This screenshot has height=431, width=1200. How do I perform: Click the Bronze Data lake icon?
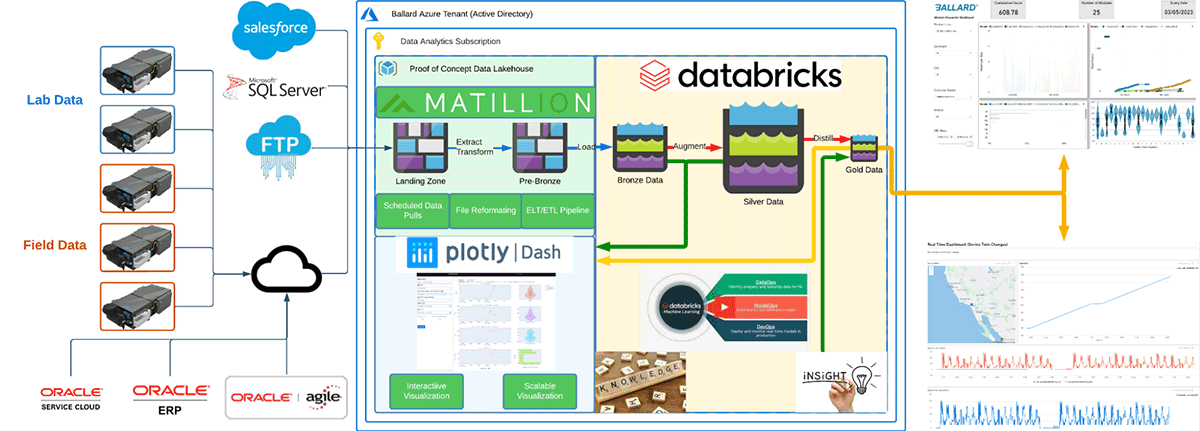pyautogui.click(x=639, y=148)
